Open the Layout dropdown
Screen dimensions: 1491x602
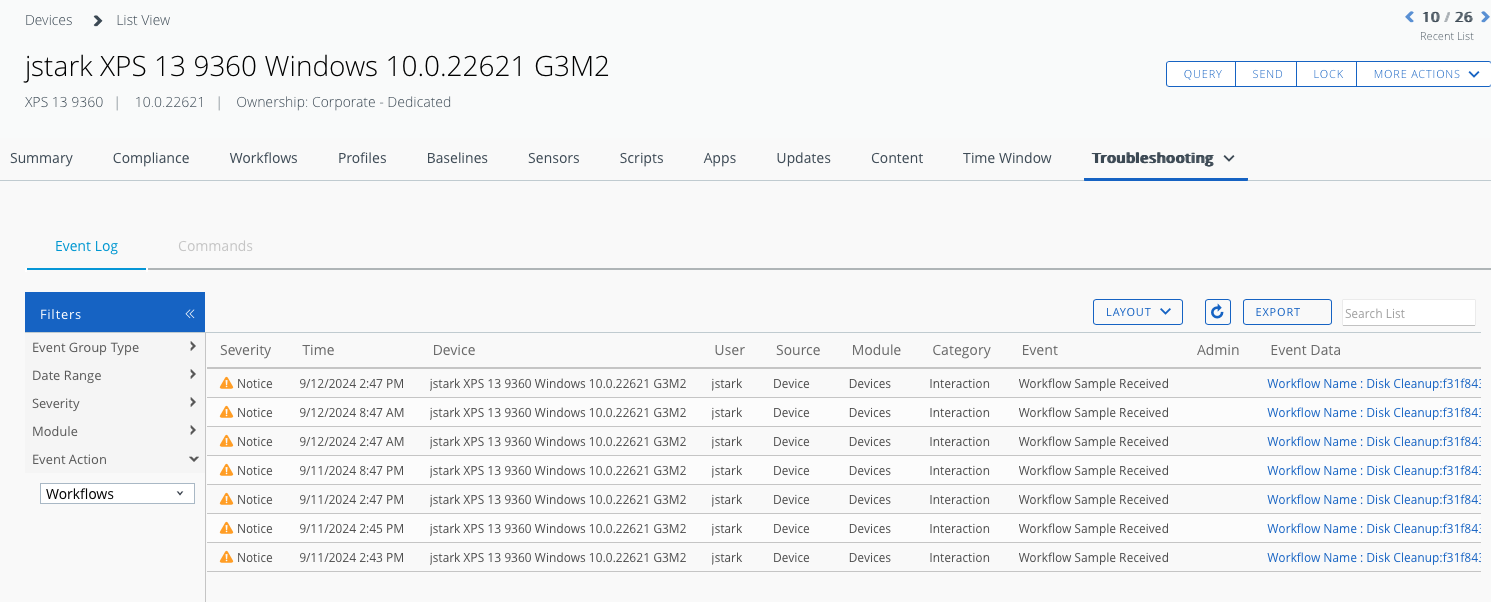pyautogui.click(x=1137, y=312)
